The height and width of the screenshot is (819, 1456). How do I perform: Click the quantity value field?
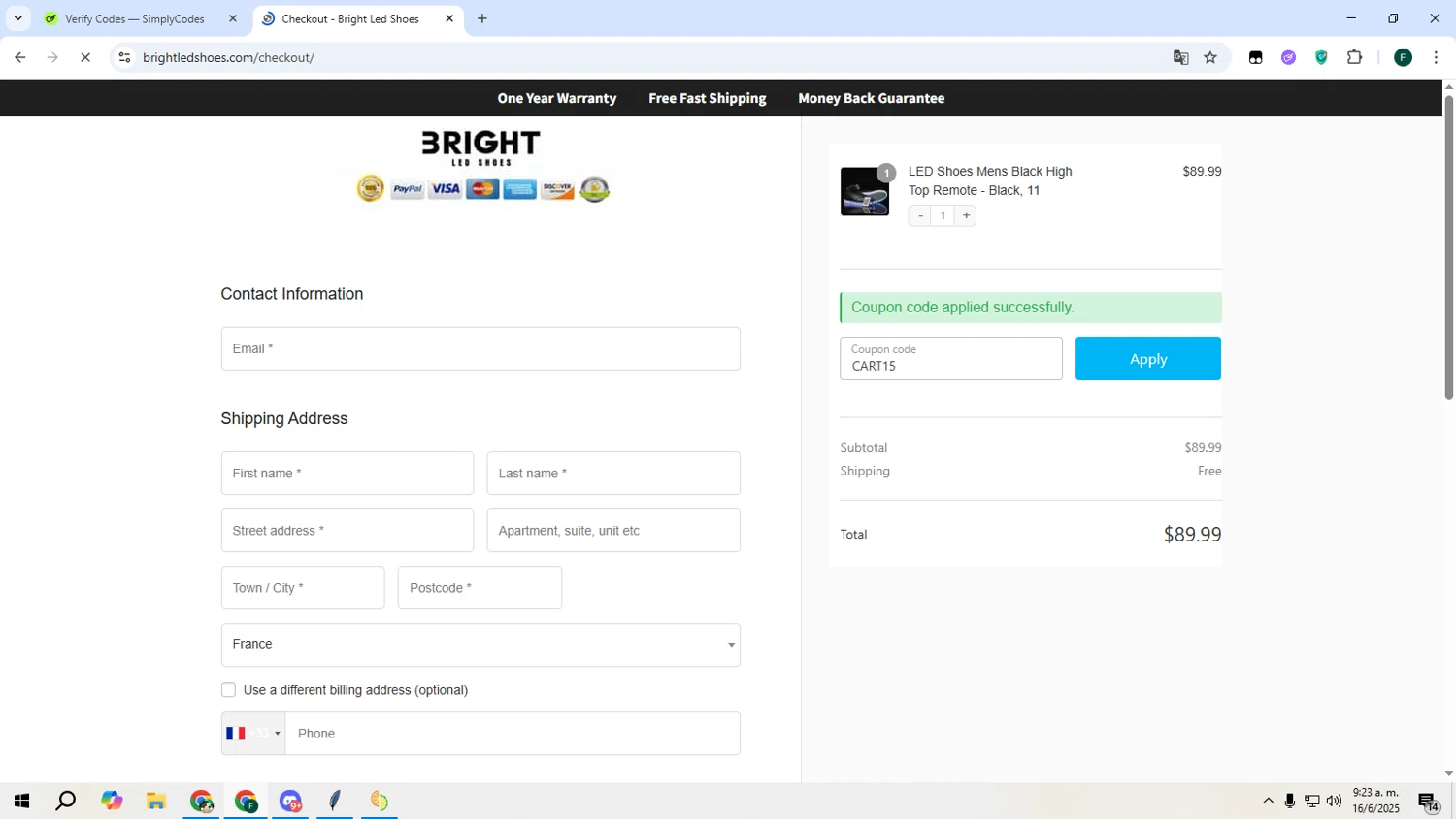click(943, 215)
